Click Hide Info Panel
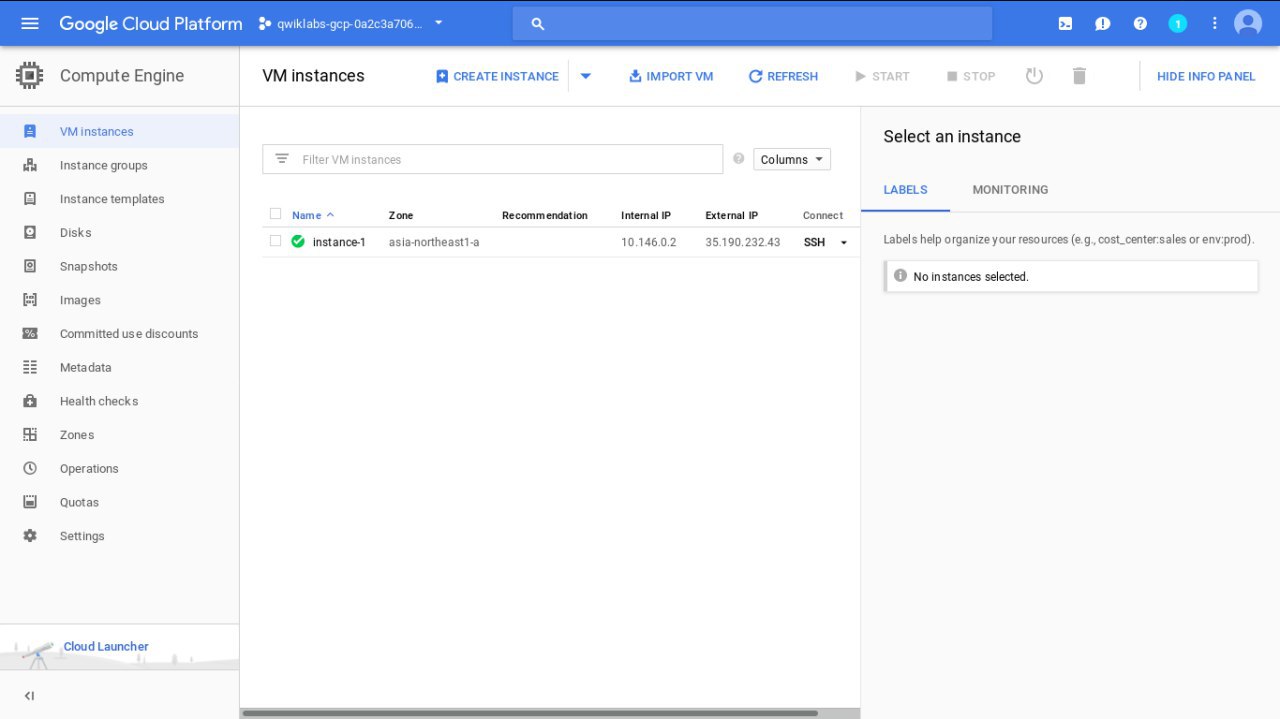The height and width of the screenshot is (719, 1280). coord(1206,76)
